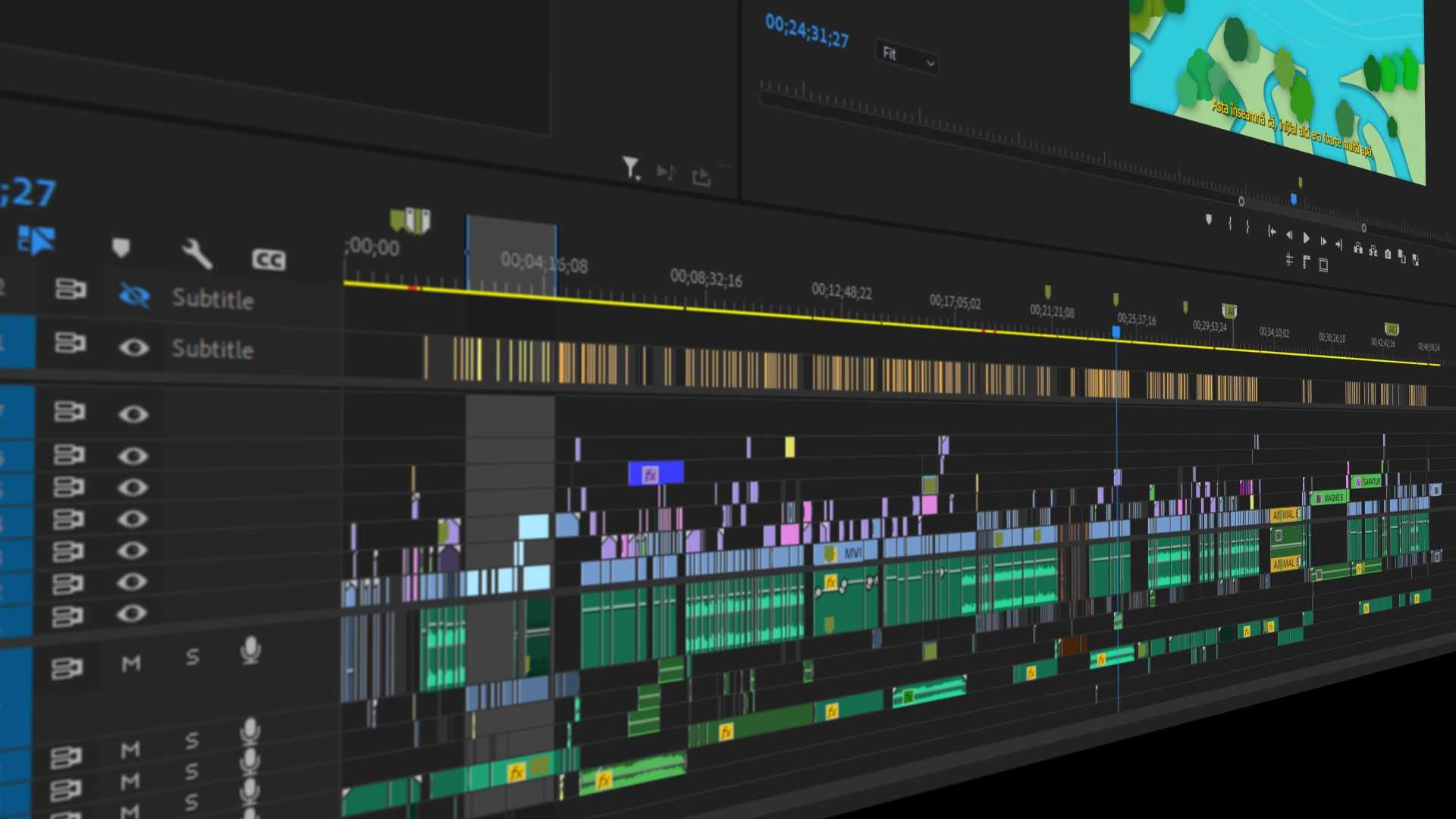Image resolution: width=1456 pixels, height=819 pixels.
Task: Click the blue timeline playhead marker
Action: tap(1116, 332)
